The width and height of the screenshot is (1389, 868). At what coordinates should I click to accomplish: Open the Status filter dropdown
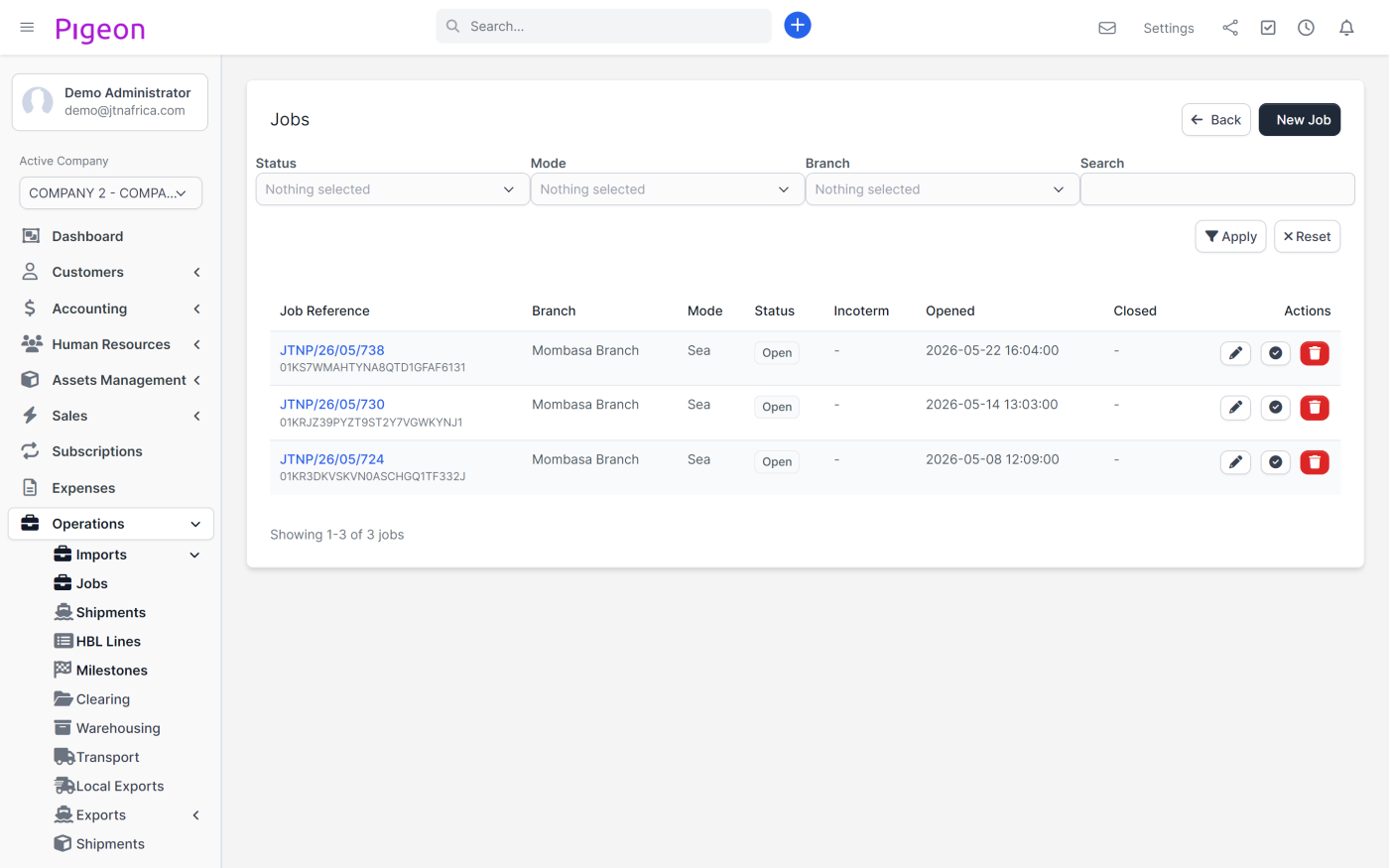(x=393, y=189)
